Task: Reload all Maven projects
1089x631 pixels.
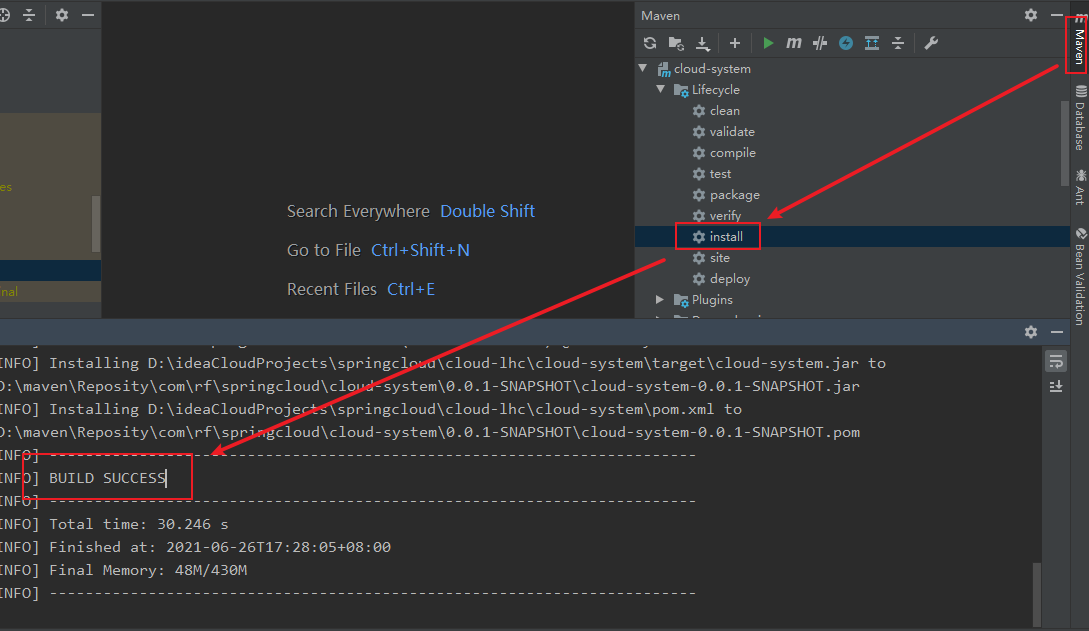Action: tap(649, 43)
